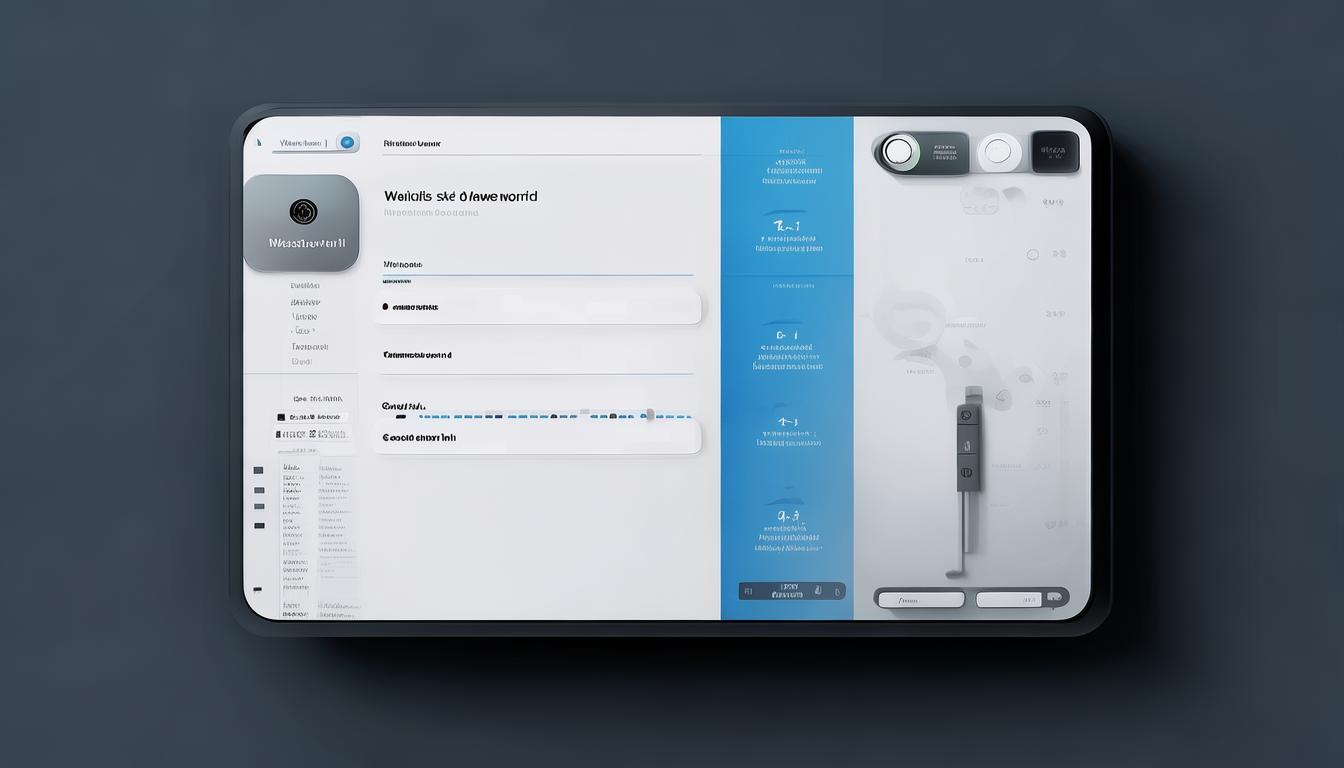The height and width of the screenshot is (768, 1344).
Task: Expand the first section of the blue panel
Action: tap(787, 166)
